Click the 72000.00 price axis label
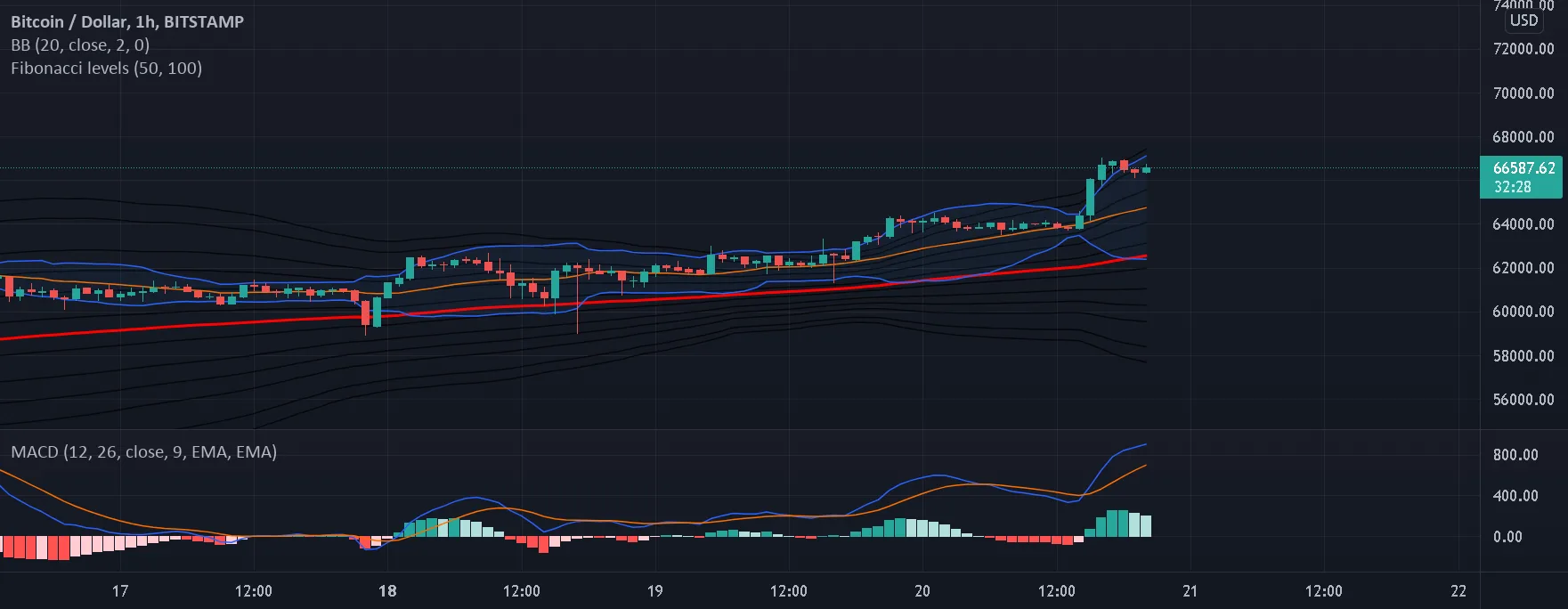Image resolution: width=1568 pixels, height=609 pixels. click(1523, 49)
